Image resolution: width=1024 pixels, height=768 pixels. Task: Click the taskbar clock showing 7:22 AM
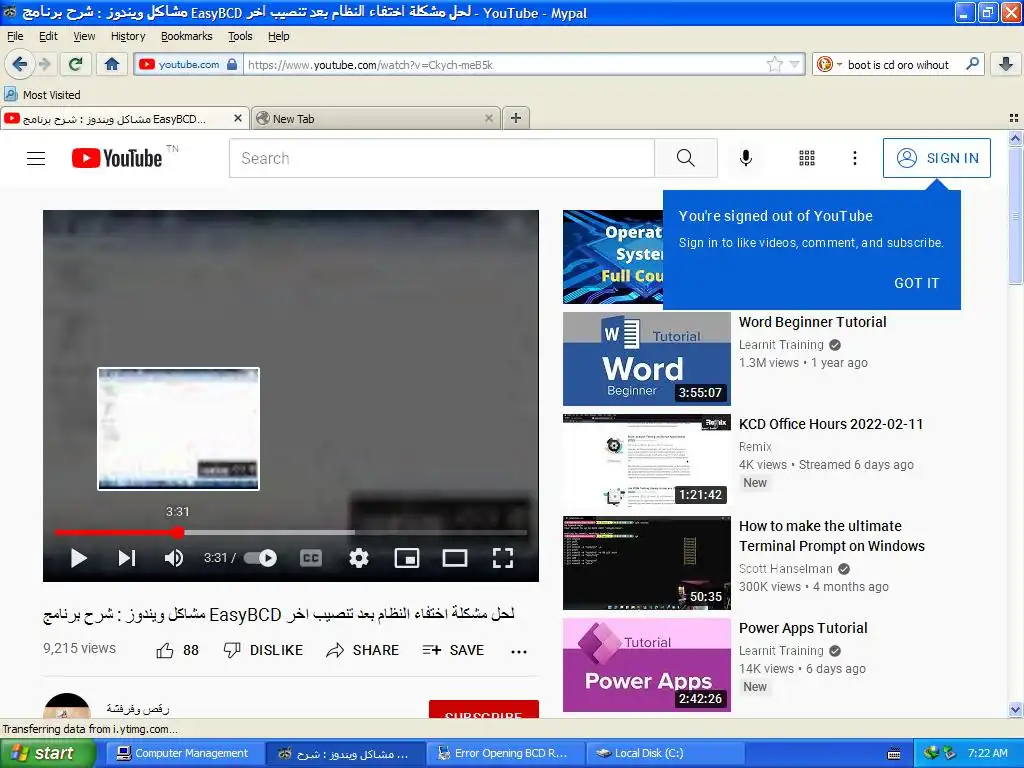point(987,754)
